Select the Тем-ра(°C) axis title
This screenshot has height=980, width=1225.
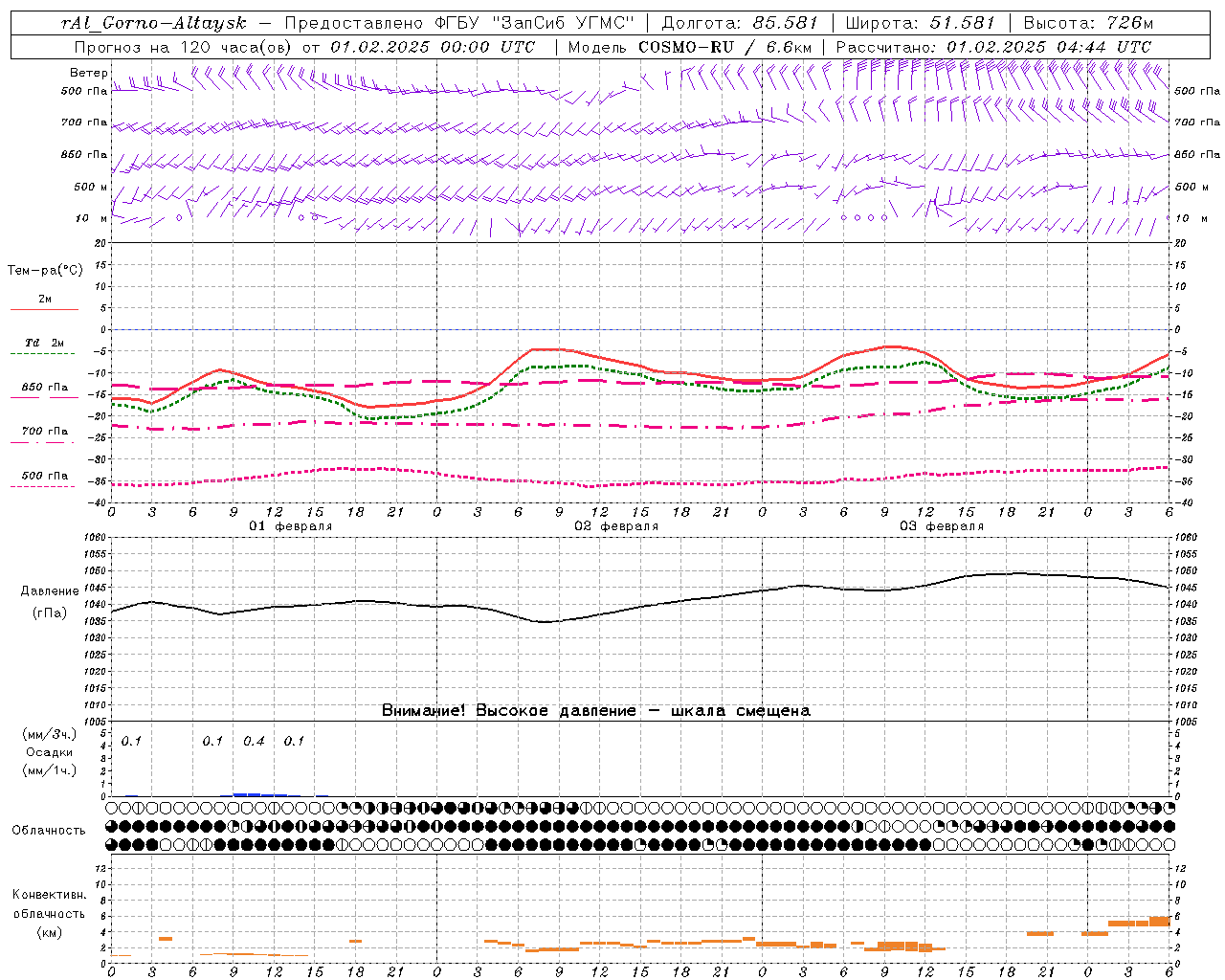[x=45, y=271]
